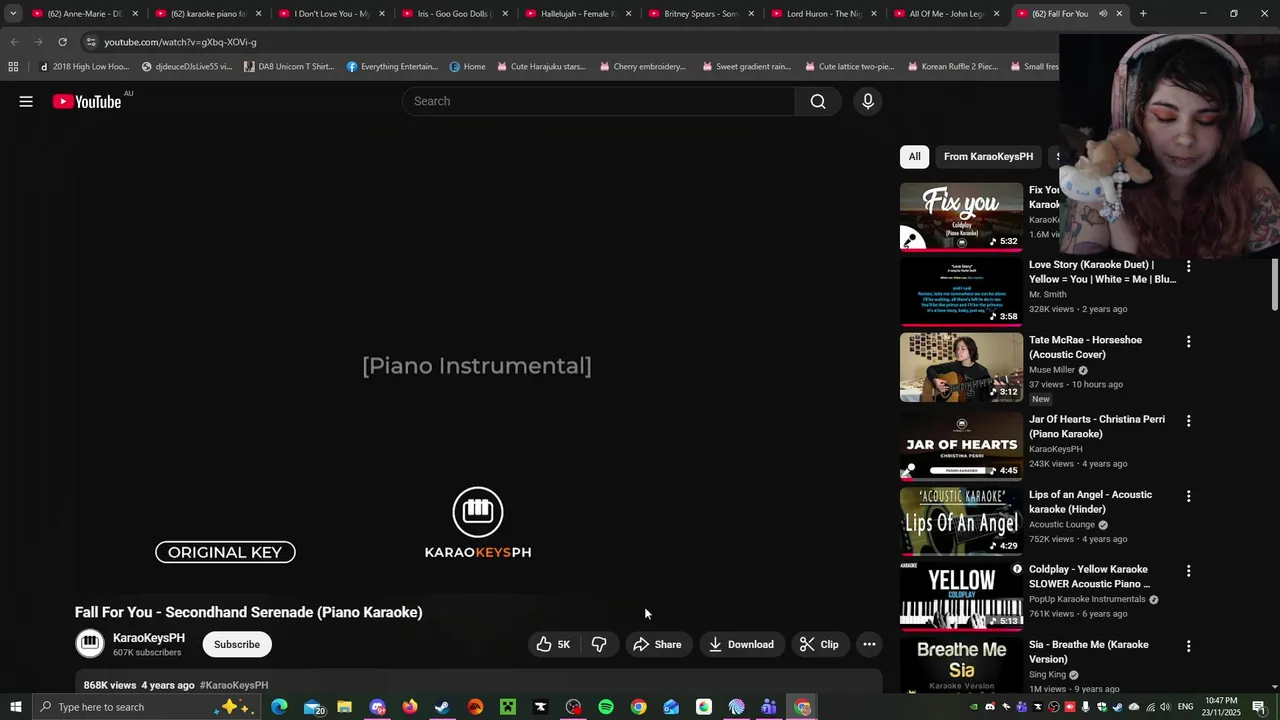The width and height of the screenshot is (1280, 720).
Task: Open options menu for Jar Of Hearts
Action: [1188, 421]
